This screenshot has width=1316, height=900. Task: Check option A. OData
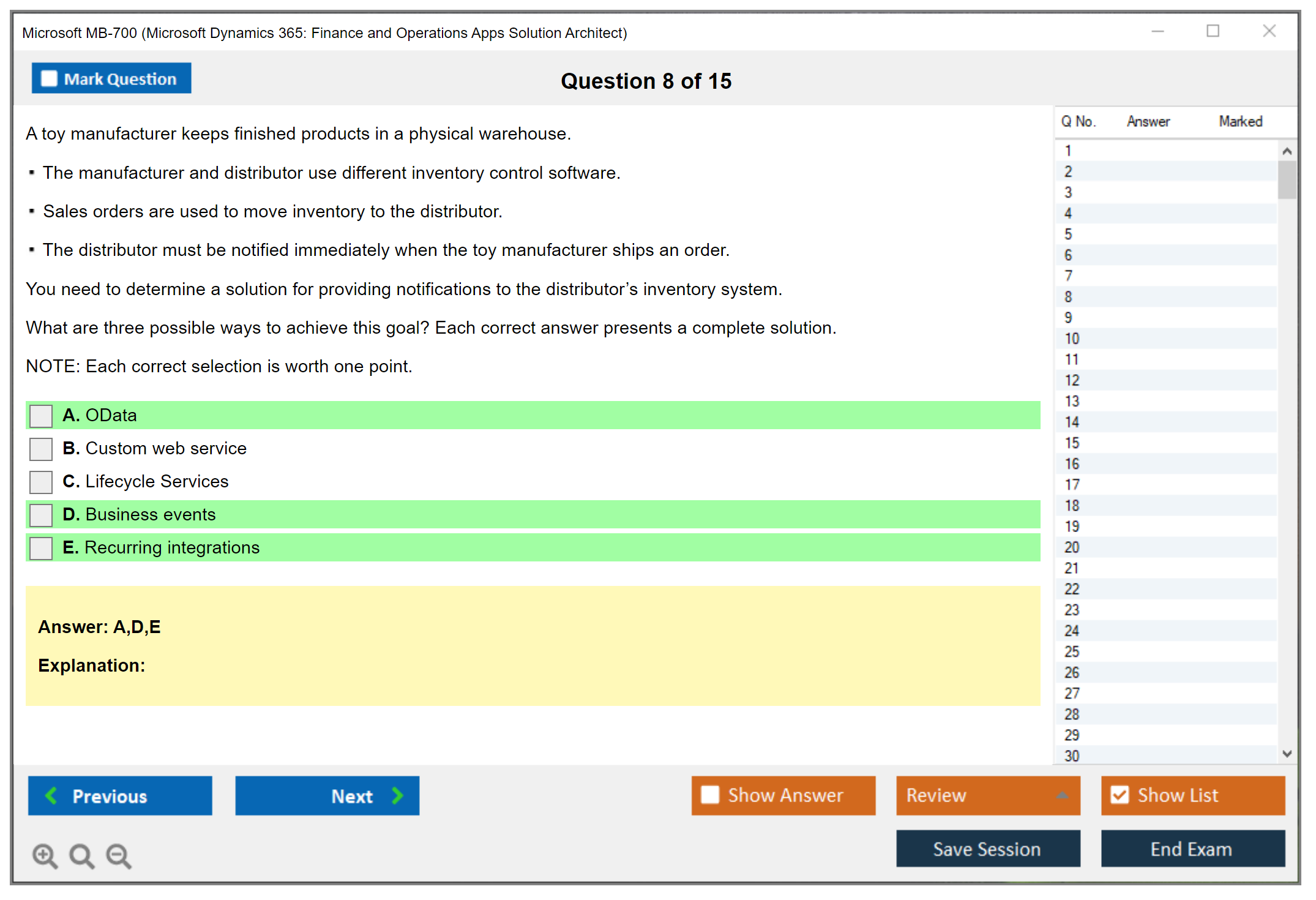(41, 416)
